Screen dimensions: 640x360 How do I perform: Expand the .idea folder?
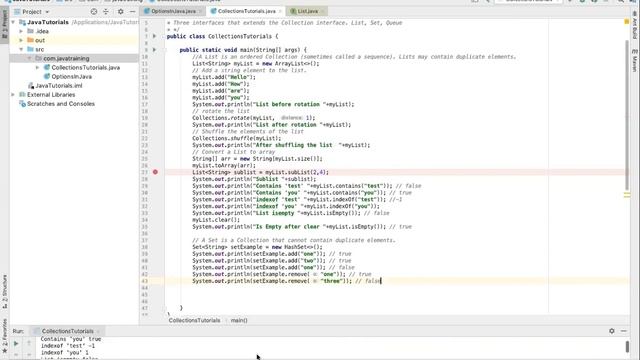tap(21, 31)
